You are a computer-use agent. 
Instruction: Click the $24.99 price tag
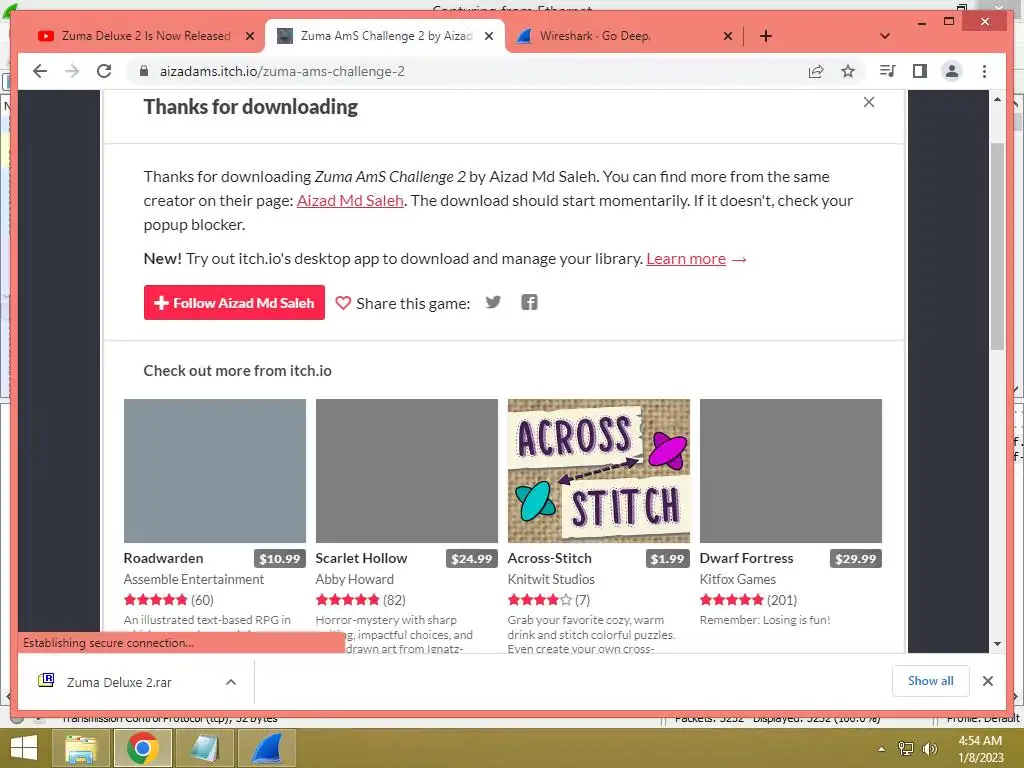click(472, 559)
